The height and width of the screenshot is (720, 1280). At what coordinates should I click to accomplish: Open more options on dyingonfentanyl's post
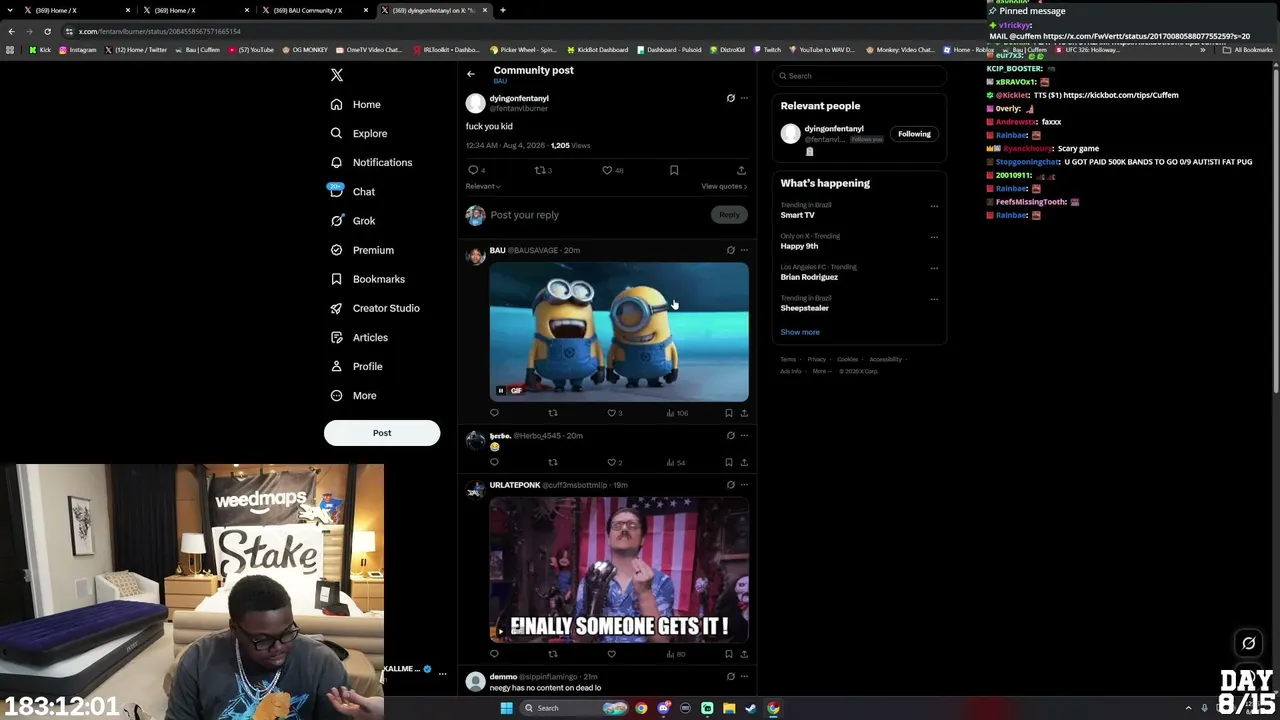(744, 98)
